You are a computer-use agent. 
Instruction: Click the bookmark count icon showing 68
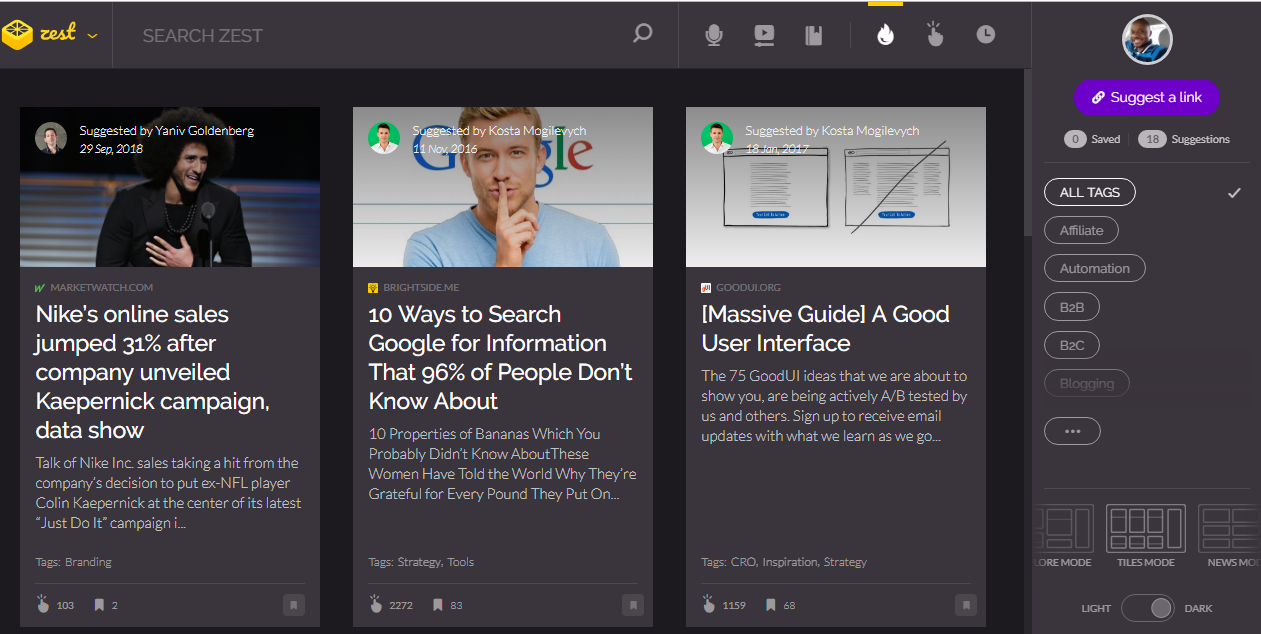pyautogui.click(x=771, y=605)
